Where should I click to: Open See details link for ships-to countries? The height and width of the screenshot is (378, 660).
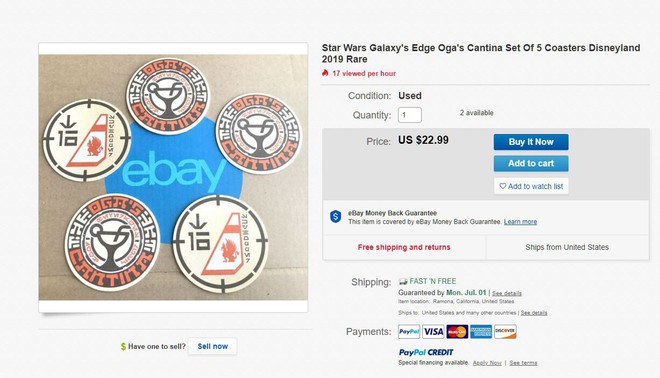pyautogui.click(x=534, y=313)
